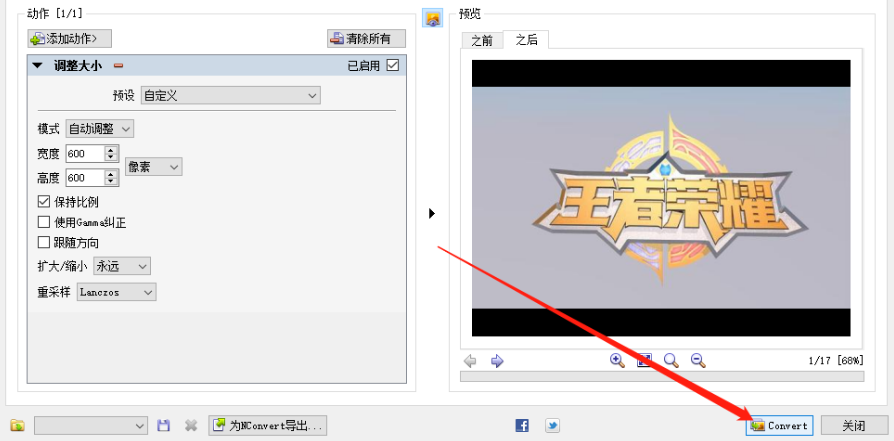Click the fit-to-window icon
The height and width of the screenshot is (441, 894).
644,361
